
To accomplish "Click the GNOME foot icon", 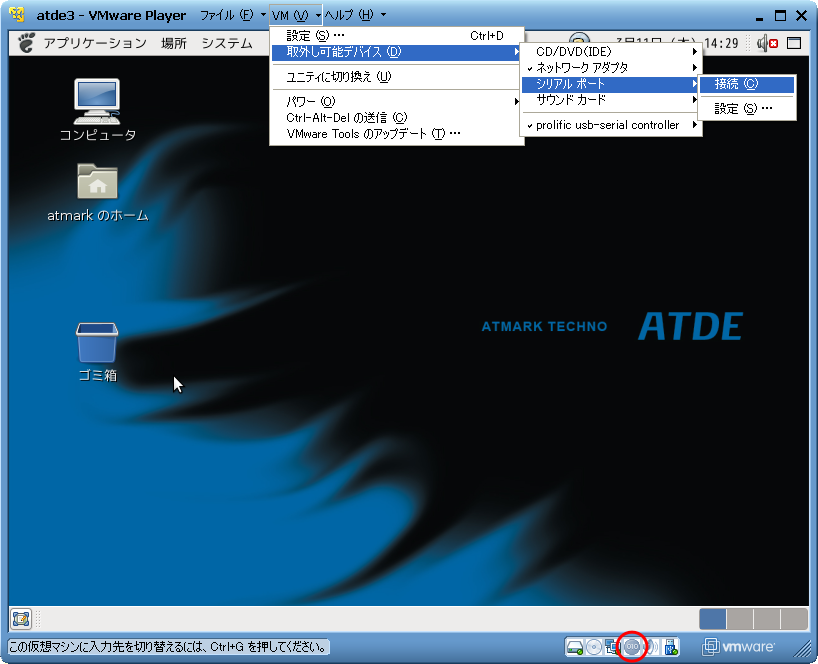I will pyautogui.click(x=26, y=43).
